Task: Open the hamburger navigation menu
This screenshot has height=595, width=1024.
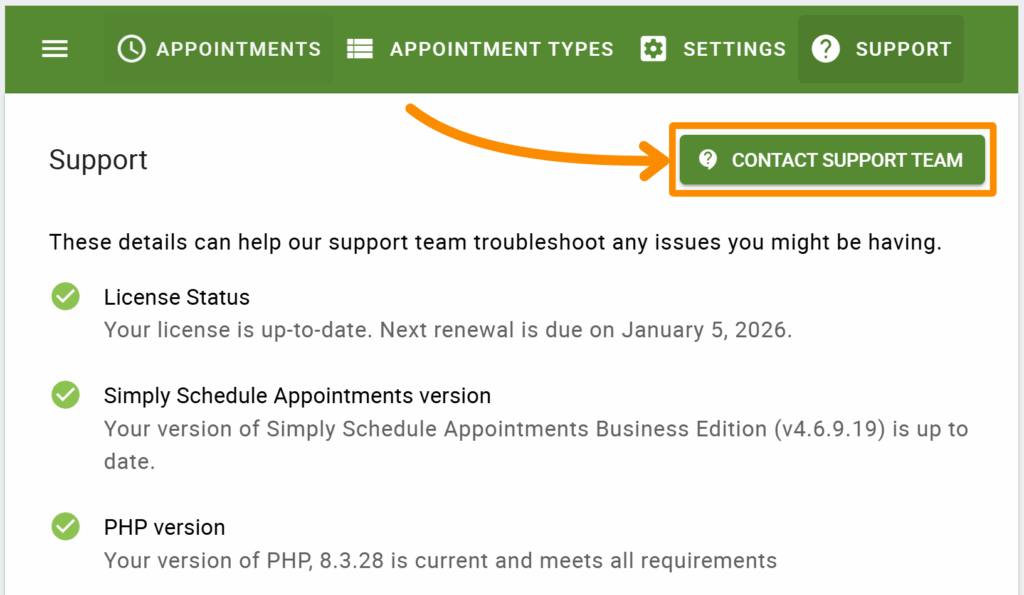Action: [x=55, y=49]
